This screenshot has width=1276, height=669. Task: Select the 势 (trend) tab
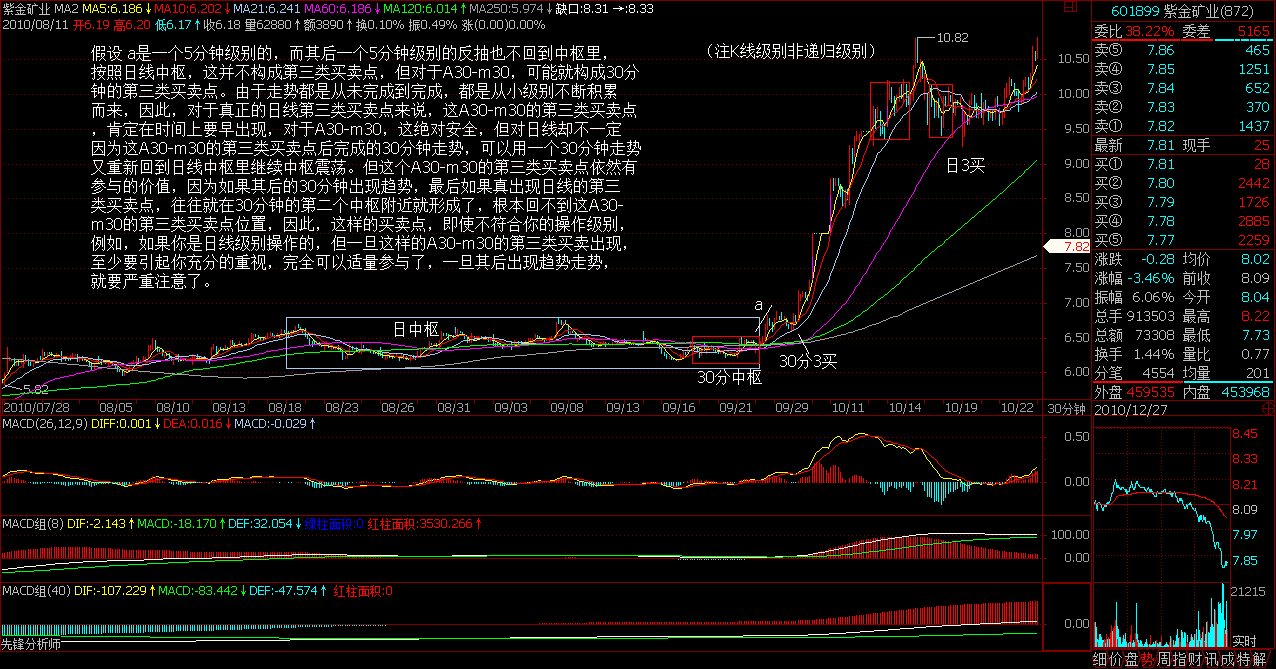click(x=1149, y=659)
